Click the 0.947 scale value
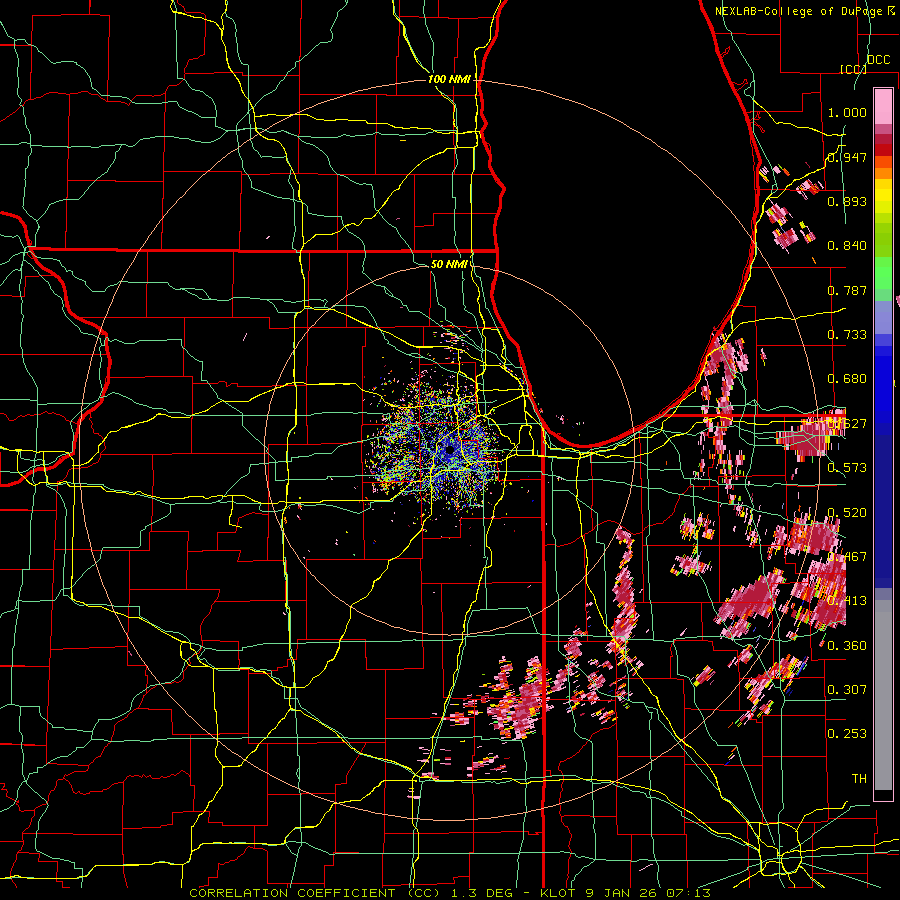The height and width of the screenshot is (900, 900). click(x=847, y=157)
